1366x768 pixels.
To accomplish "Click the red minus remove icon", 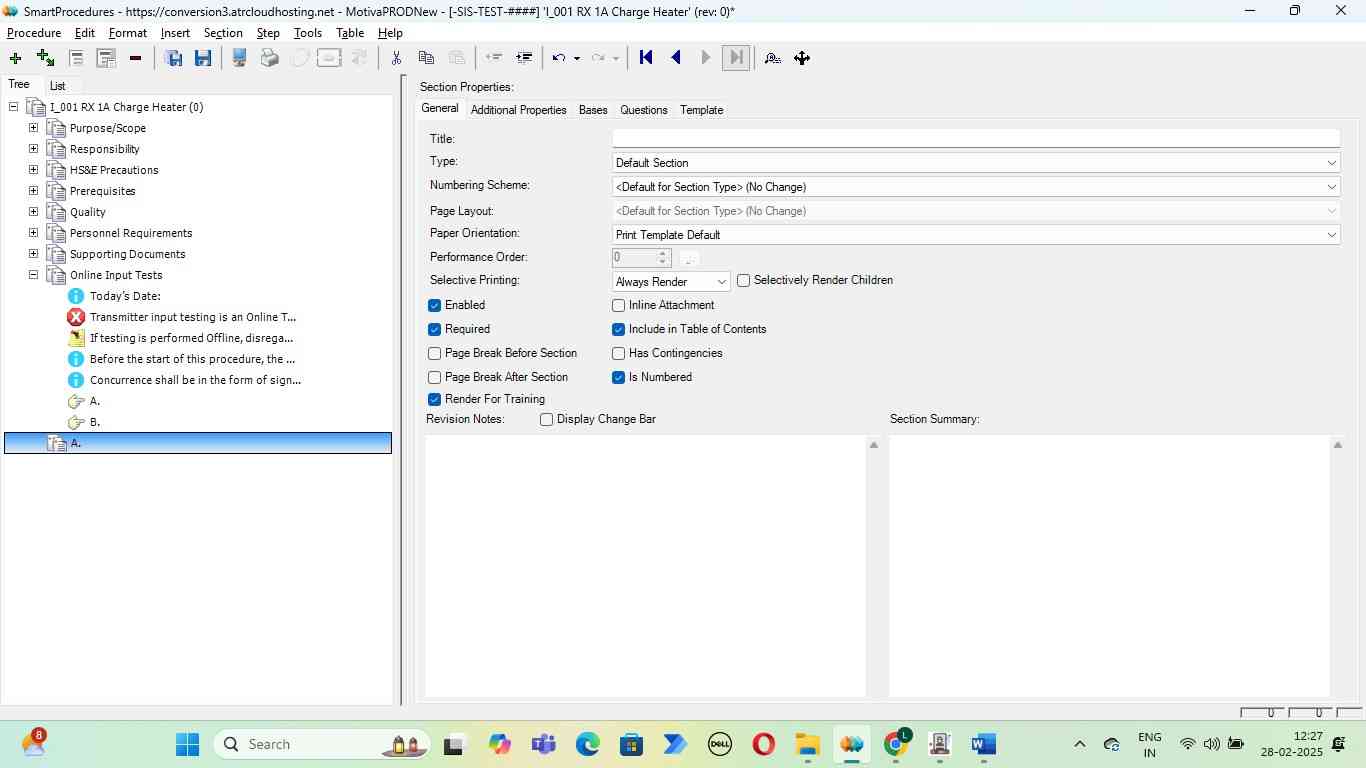I will point(135,58).
